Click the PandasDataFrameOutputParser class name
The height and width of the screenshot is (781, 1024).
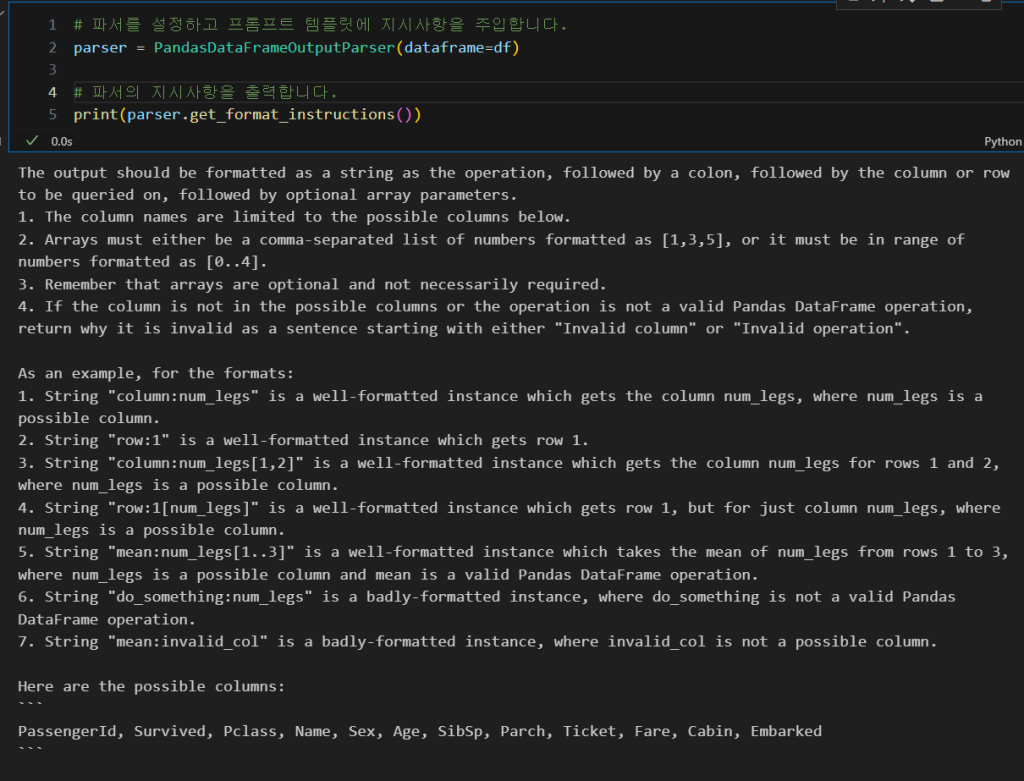click(x=274, y=48)
